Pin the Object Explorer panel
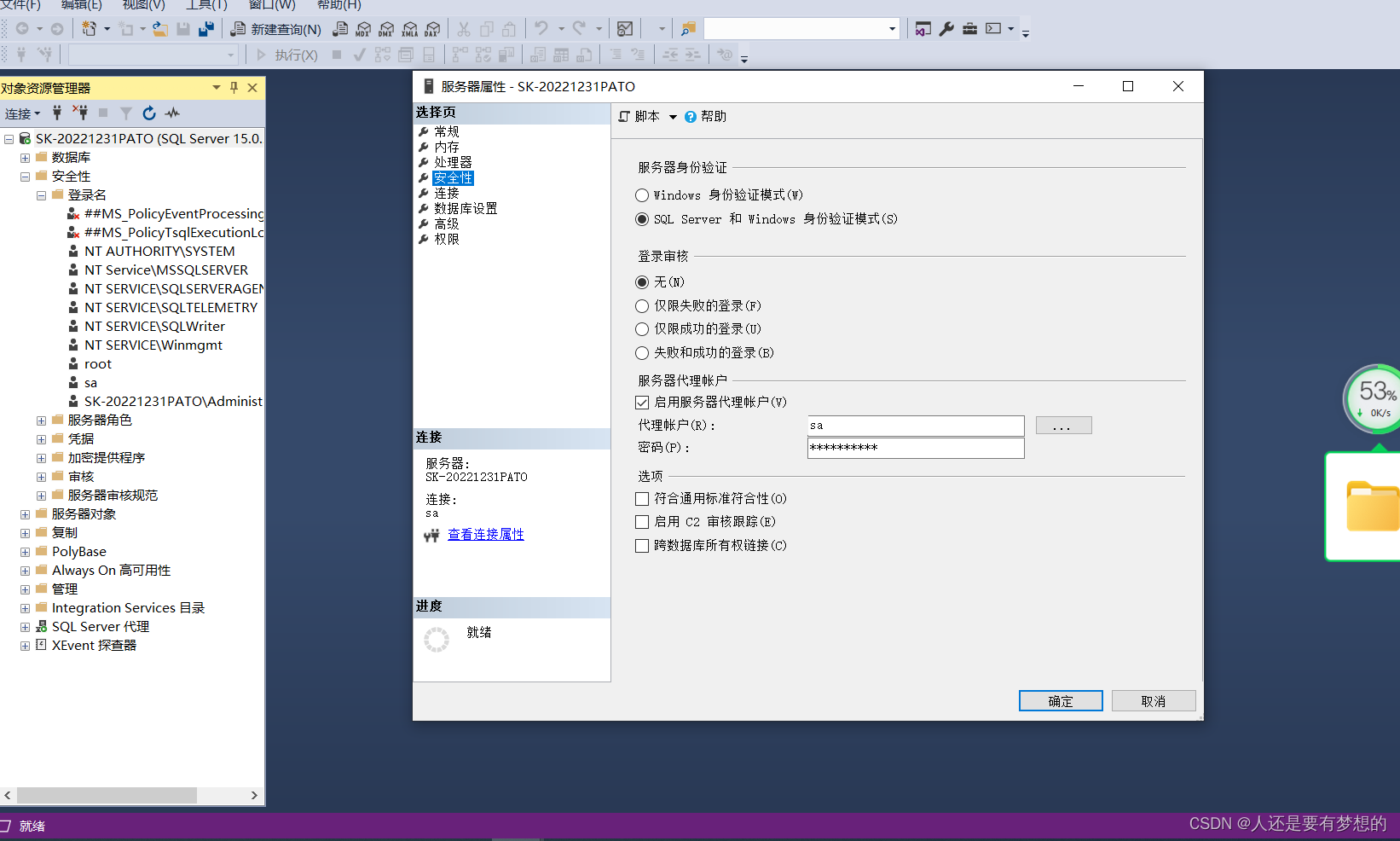This screenshot has width=1400, height=841. point(234,87)
